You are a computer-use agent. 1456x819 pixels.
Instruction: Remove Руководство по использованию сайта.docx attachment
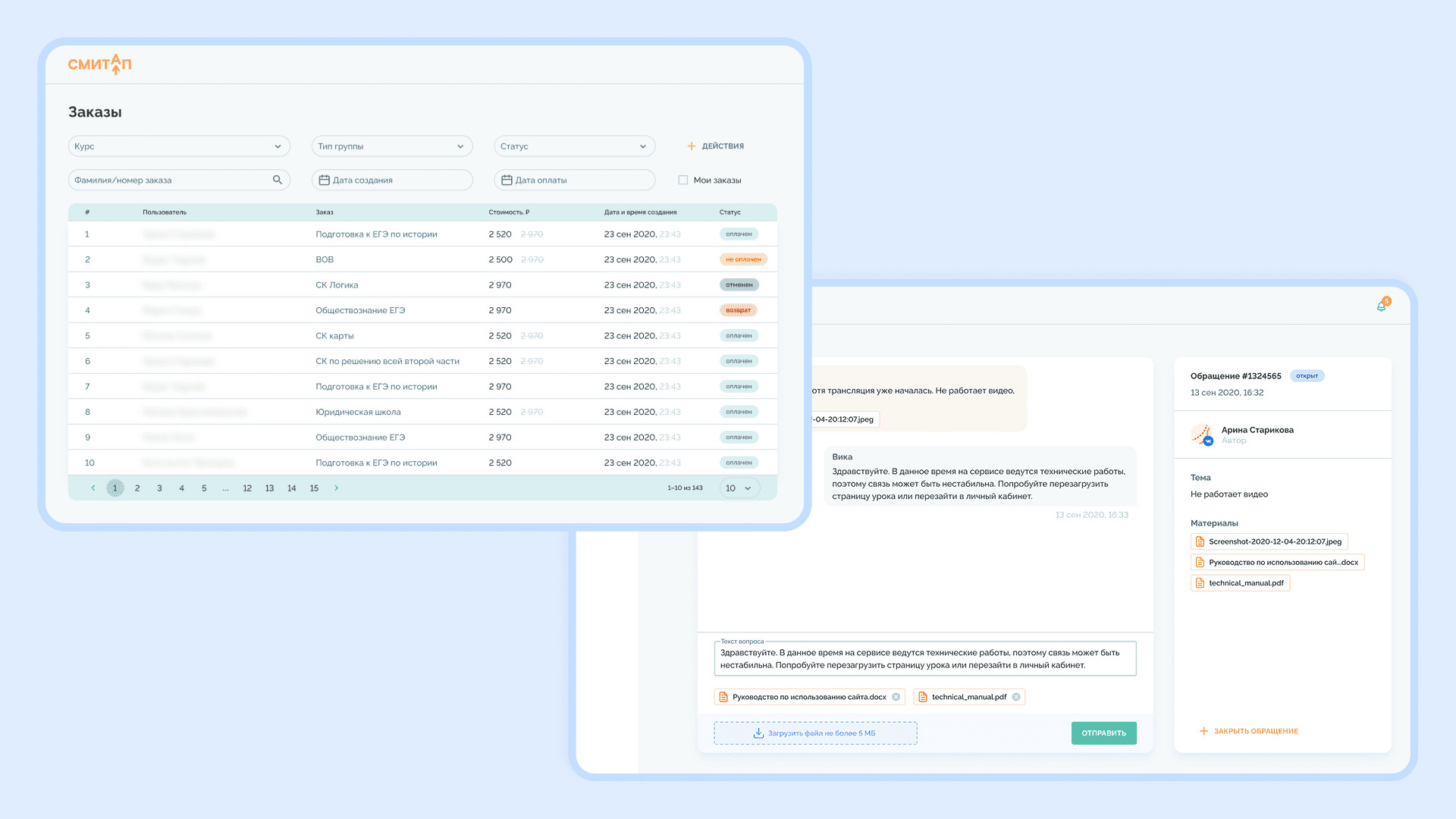click(x=896, y=697)
